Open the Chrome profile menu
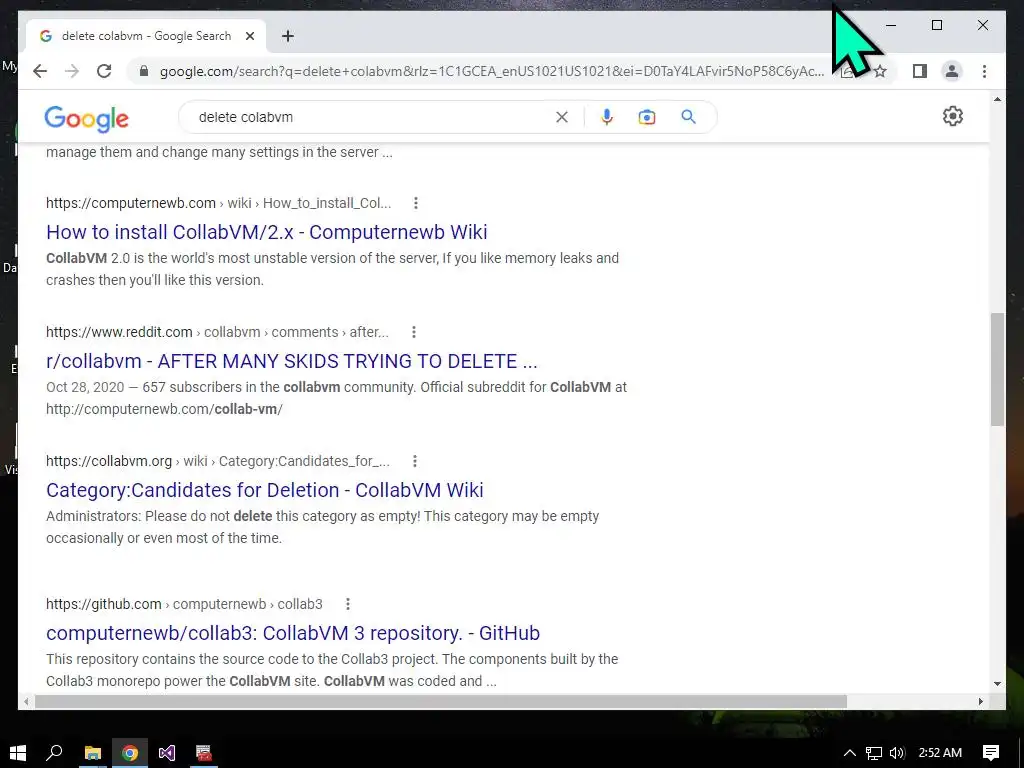The image size is (1024, 768). pyautogui.click(x=952, y=71)
